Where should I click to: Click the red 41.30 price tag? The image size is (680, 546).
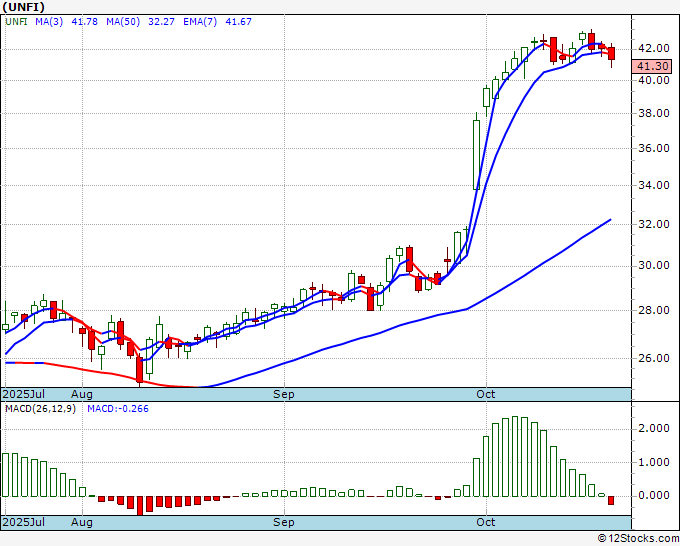(652, 66)
